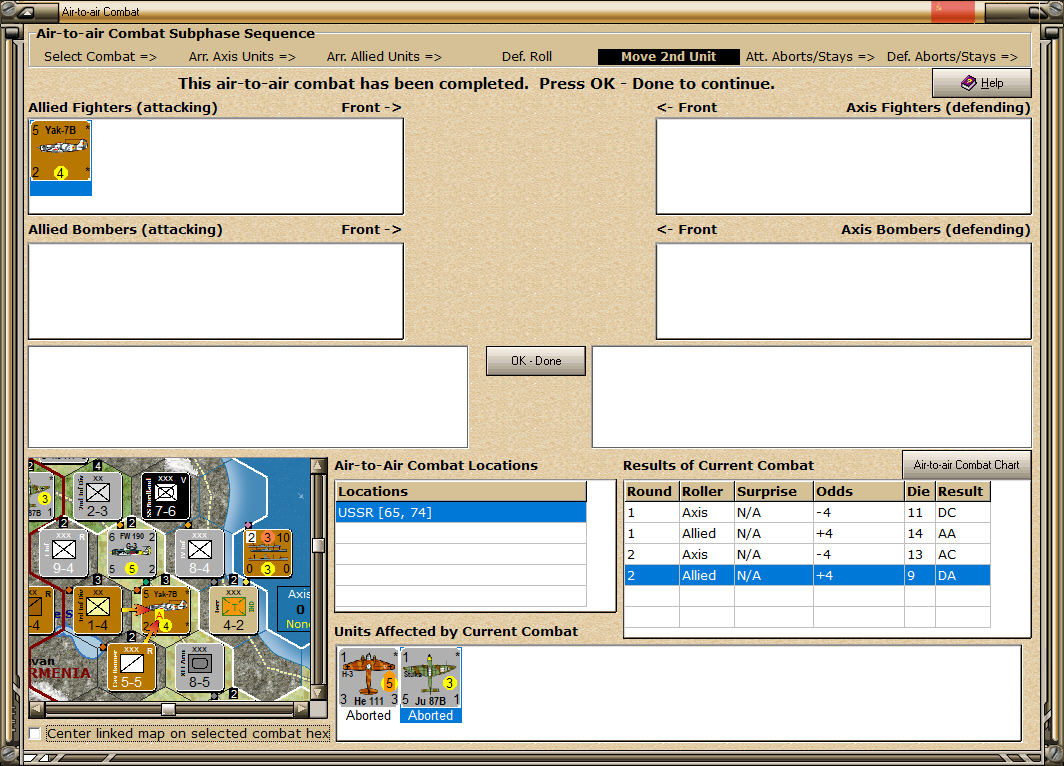The width and height of the screenshot is (1064, 766).
Task: Click the Result column header
Action: coord(962,491)
